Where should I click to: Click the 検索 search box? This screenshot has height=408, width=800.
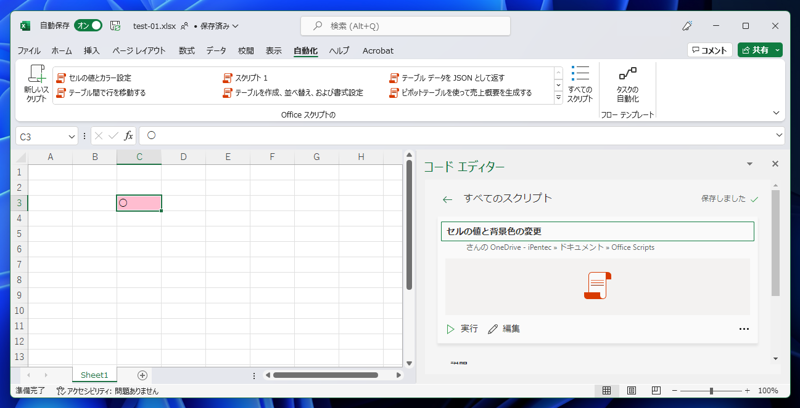click(x=405, y=26)
